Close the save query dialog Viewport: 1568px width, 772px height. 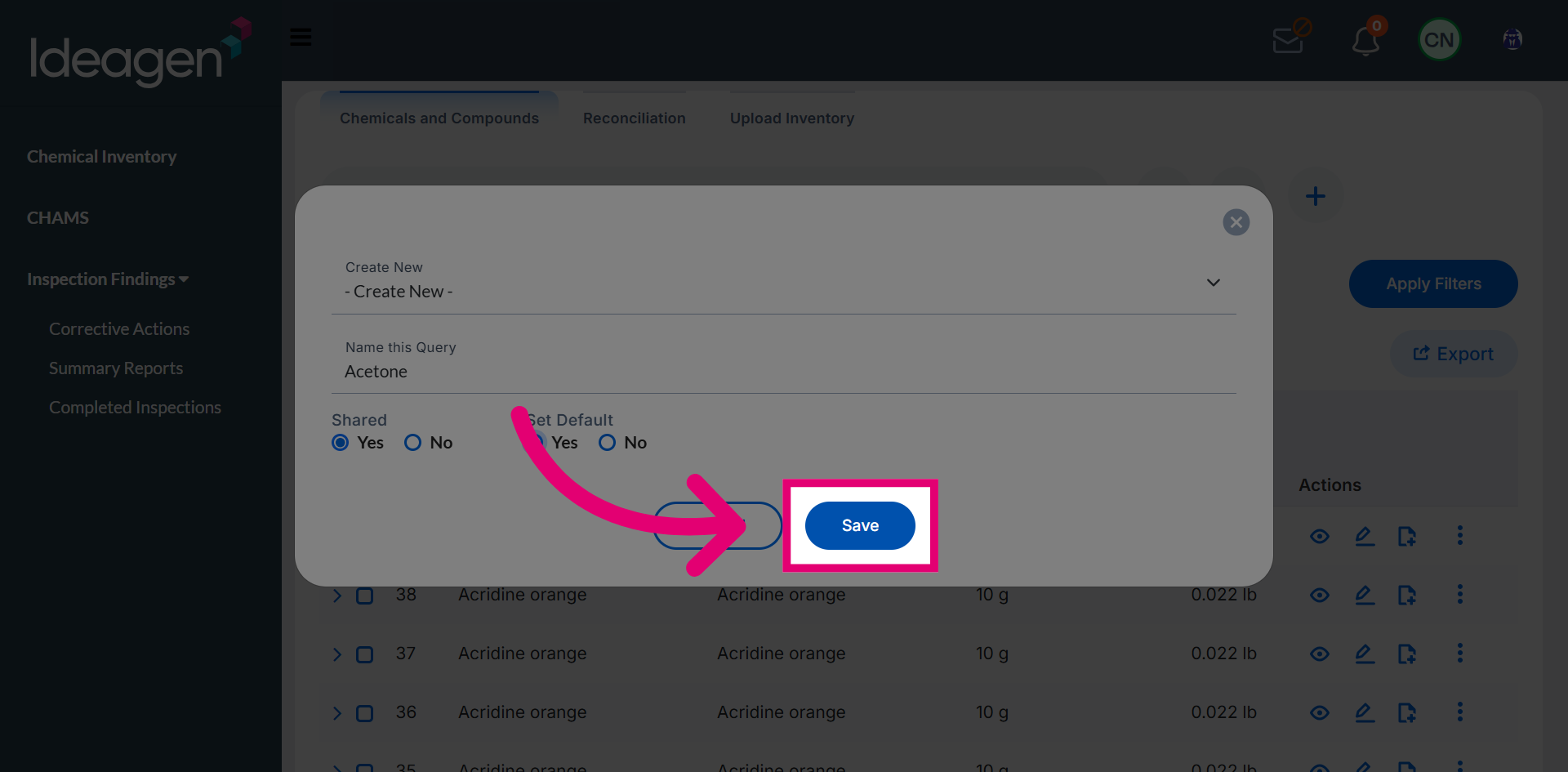(x=1236, y=222)
